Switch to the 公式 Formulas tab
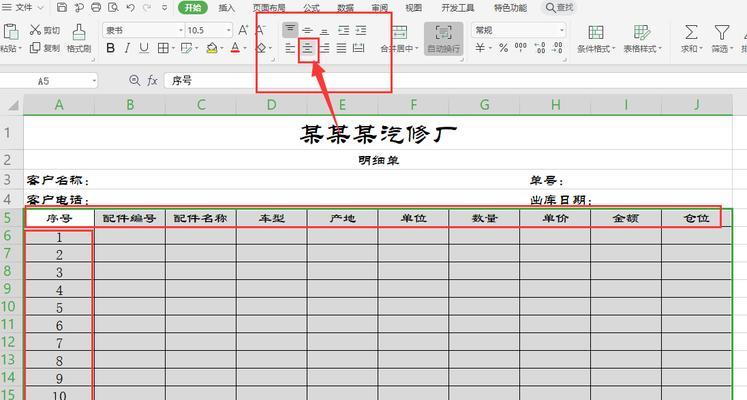Image resolution: width=747 pixels, height=400 pixels. click(x=311, y=8)
